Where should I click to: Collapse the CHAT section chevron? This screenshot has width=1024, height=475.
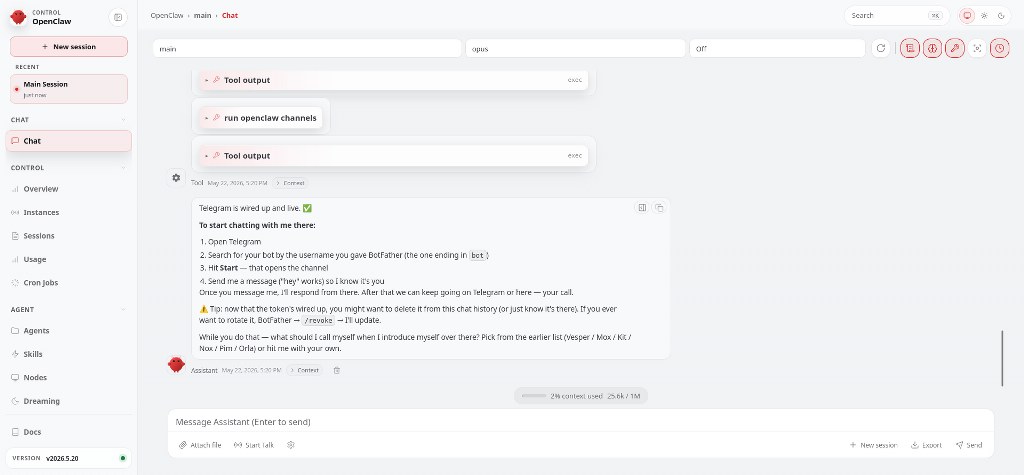tap(123, 120)
